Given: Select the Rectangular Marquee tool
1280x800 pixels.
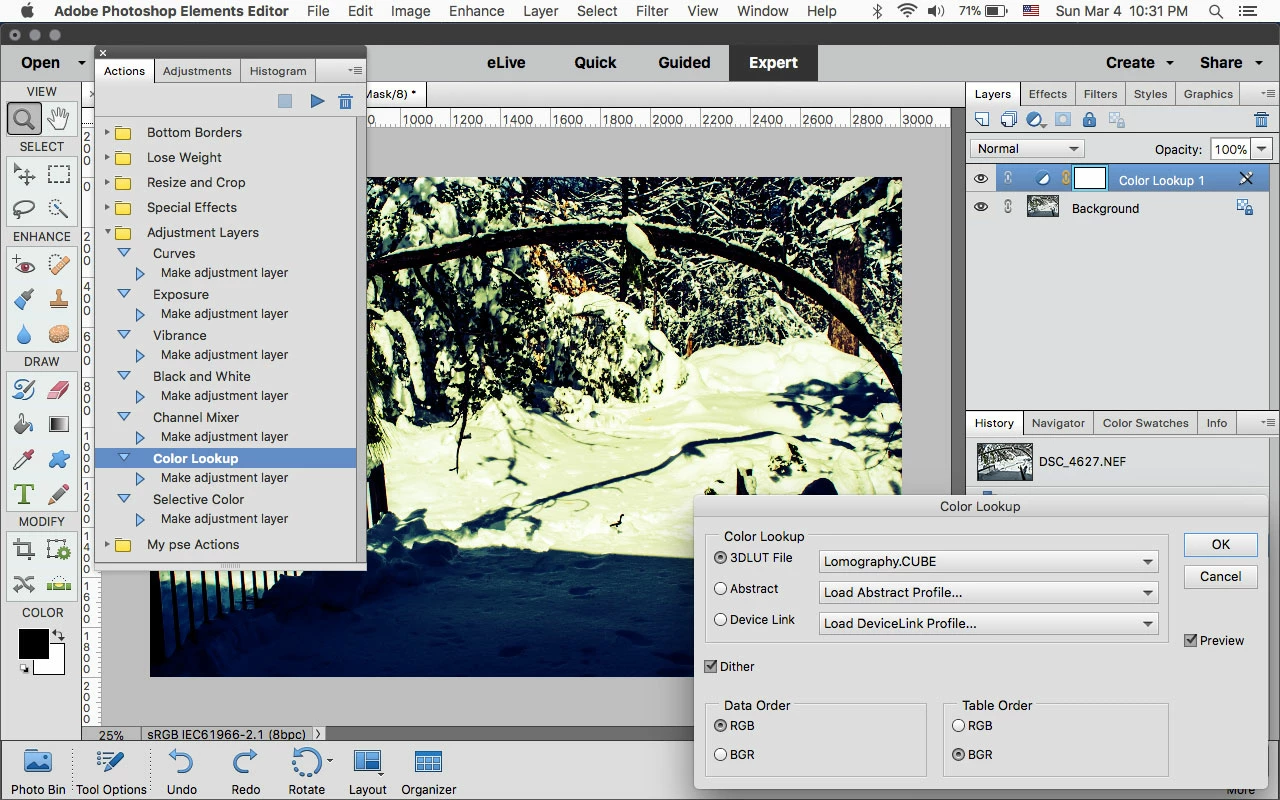Looking at the screenshot, I should point(59,175).
